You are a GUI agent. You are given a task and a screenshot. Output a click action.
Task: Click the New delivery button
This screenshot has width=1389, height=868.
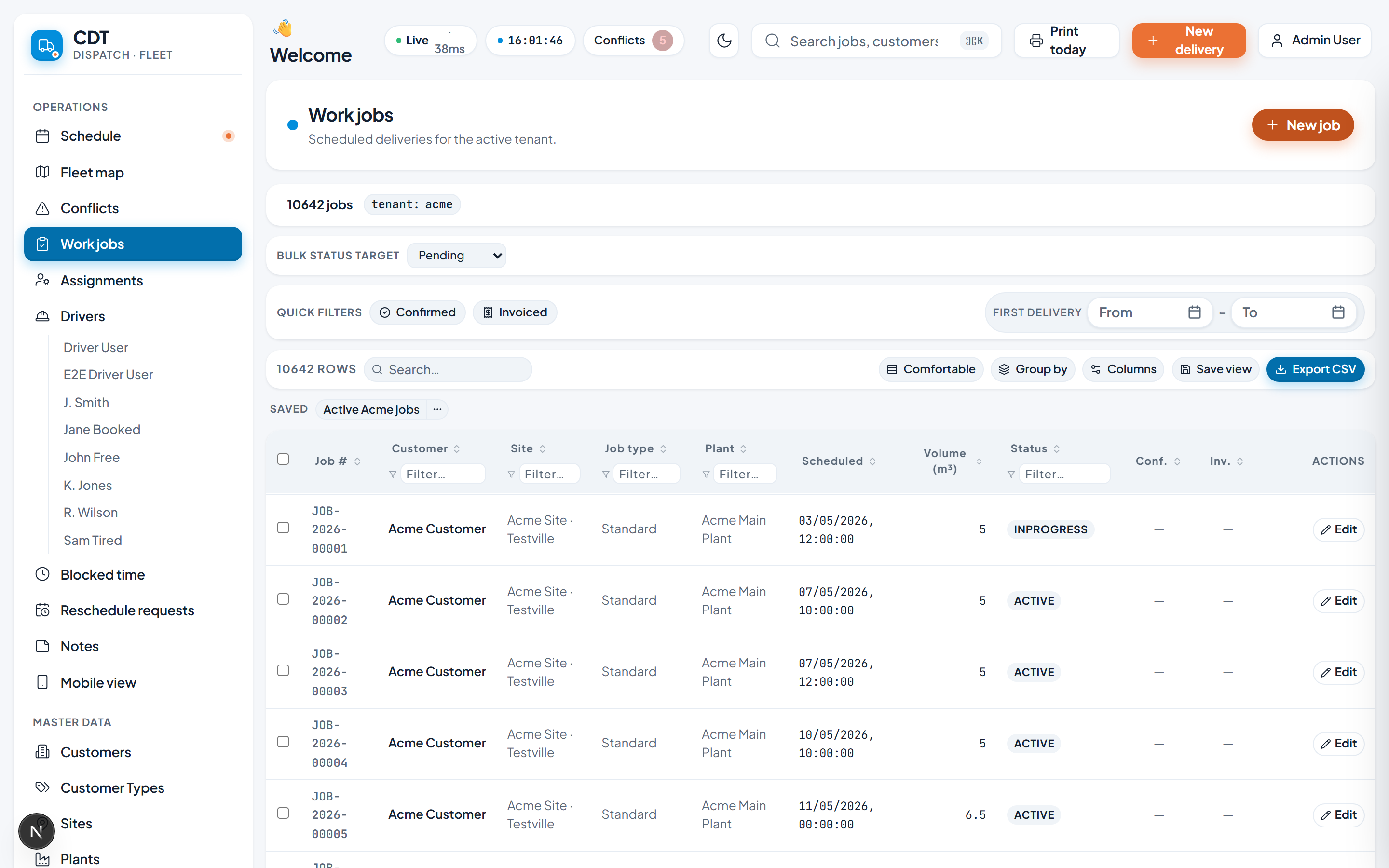coord(1189,41)
